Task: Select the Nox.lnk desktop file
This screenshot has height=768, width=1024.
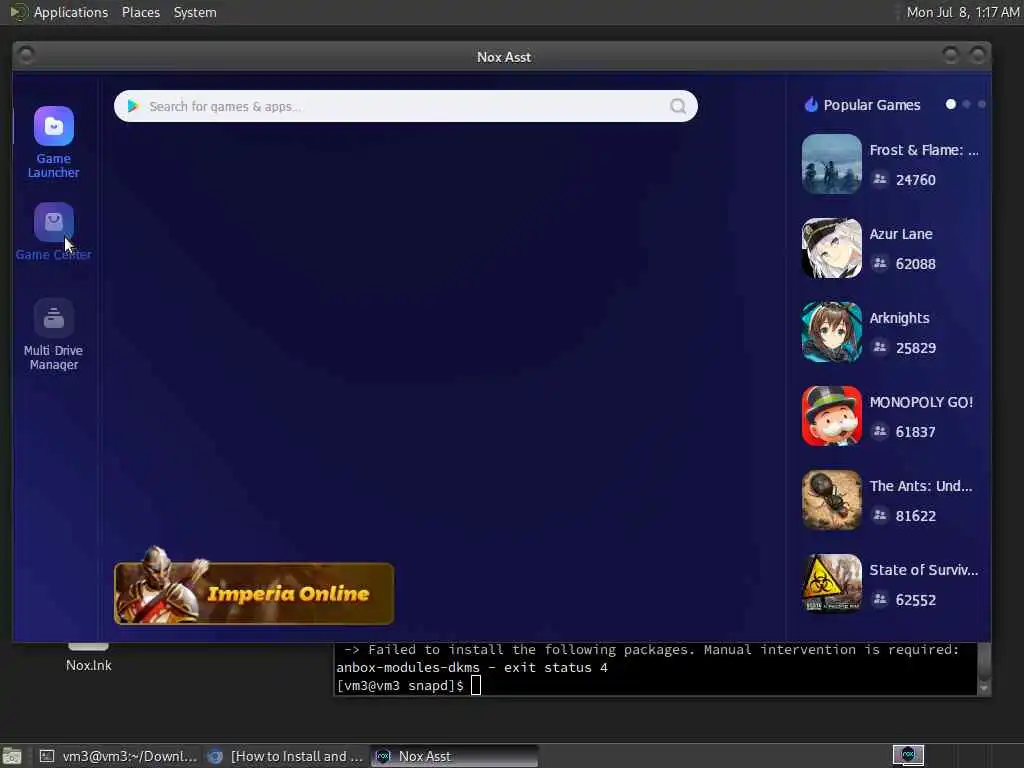Action: coord(88,658)
